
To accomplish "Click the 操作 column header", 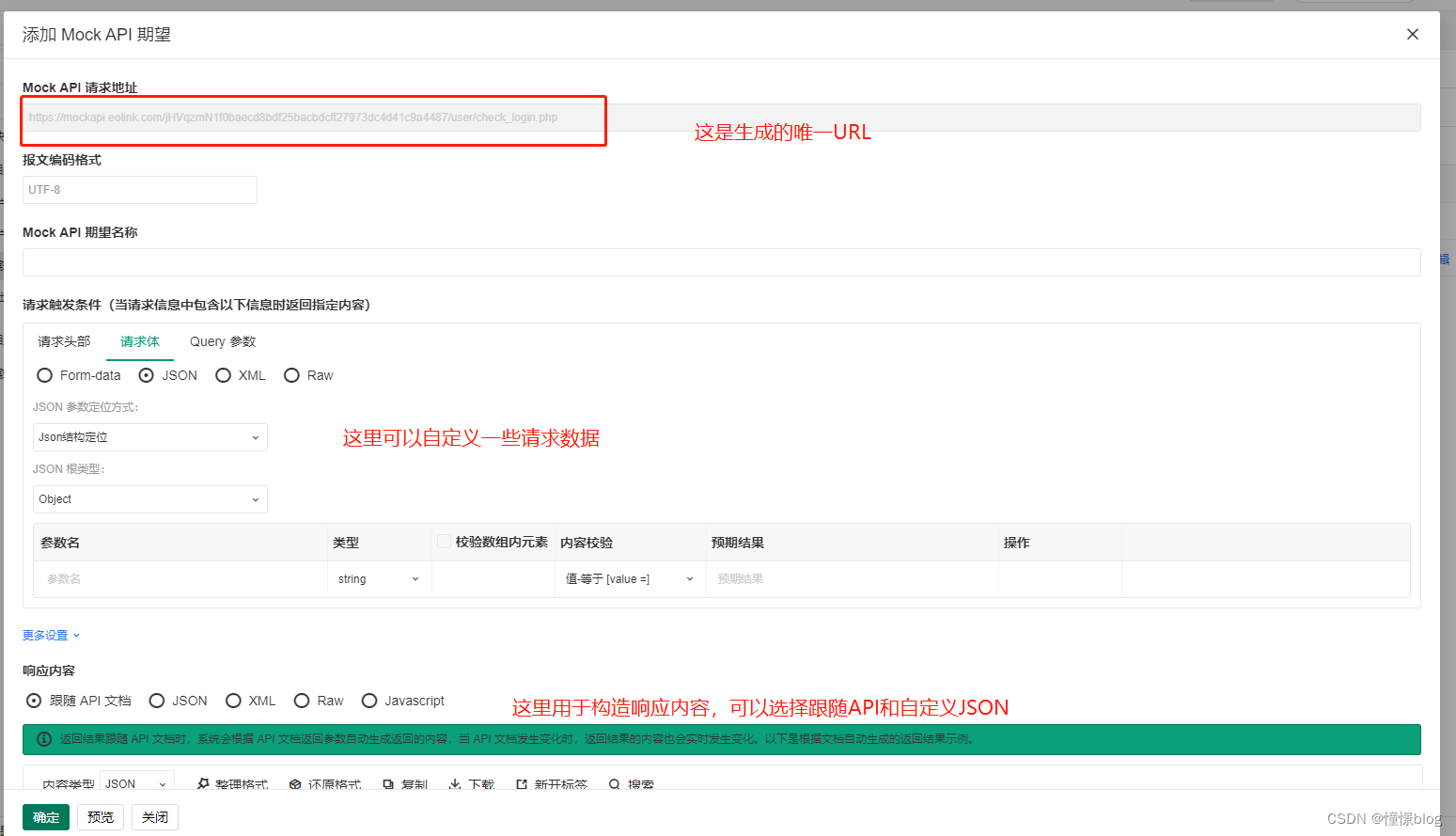I will (1017, 543).
